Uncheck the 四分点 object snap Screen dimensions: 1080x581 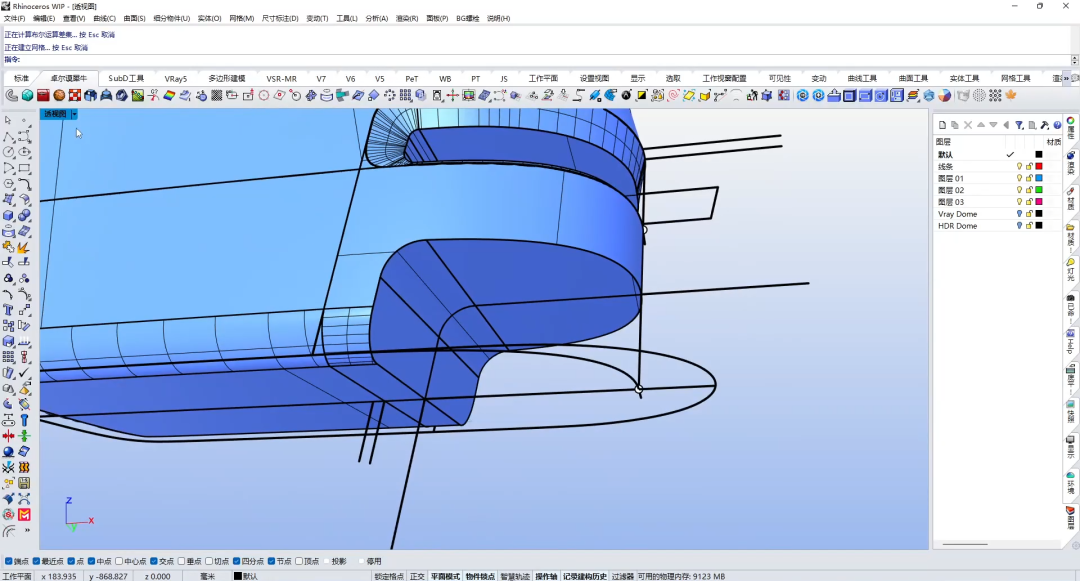[236, 561]
